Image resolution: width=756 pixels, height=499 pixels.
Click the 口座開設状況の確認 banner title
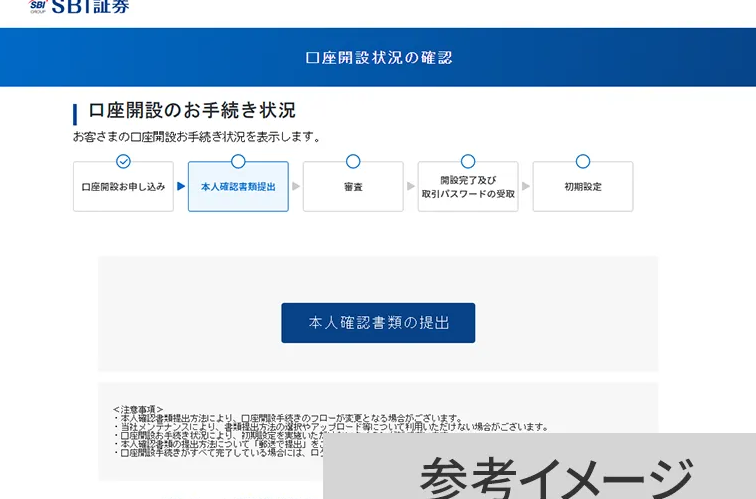(x=378, y=58)
